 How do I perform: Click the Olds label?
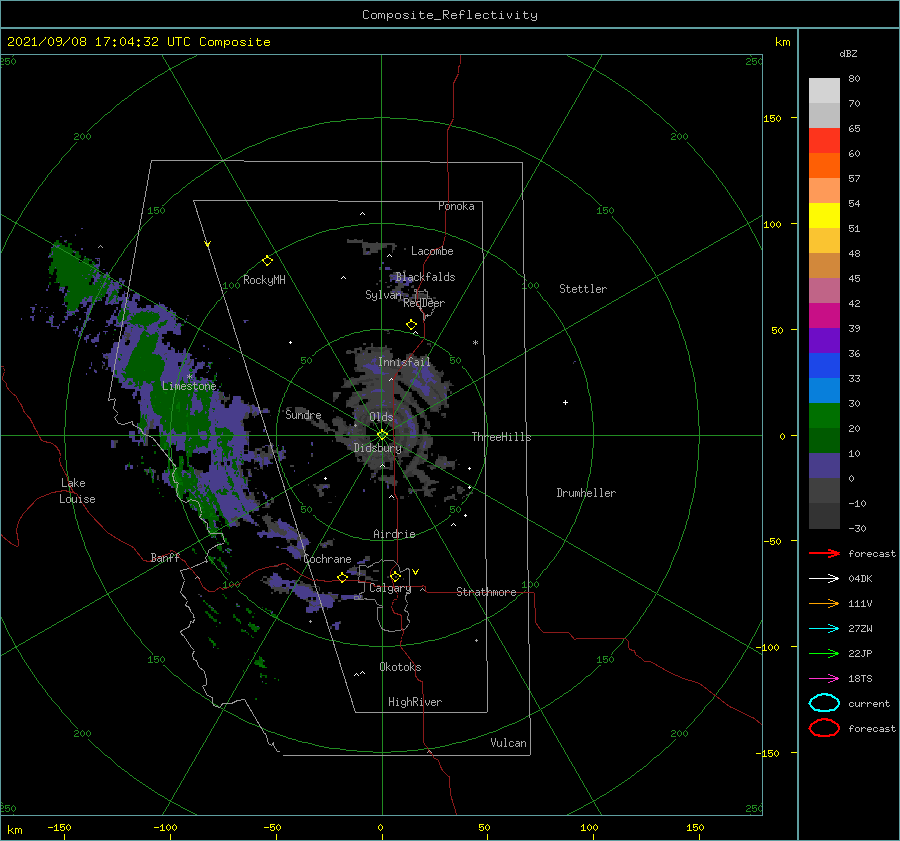tap(381, 417)
